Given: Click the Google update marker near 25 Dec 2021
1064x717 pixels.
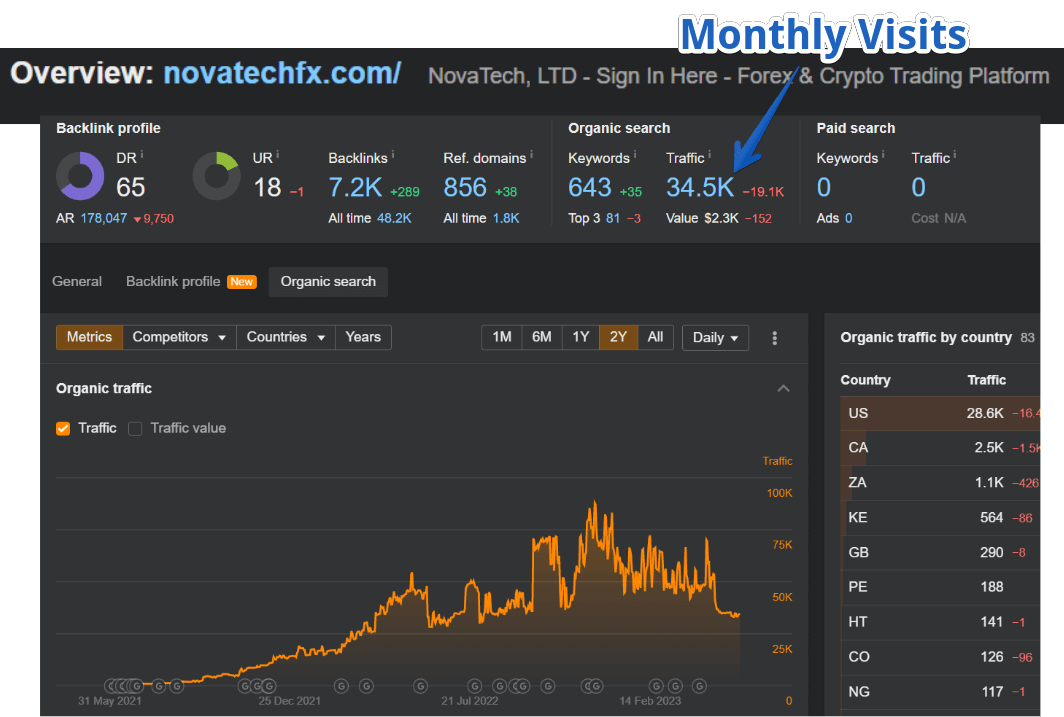Looking at the screenshot, I should (x=269, y=686).
